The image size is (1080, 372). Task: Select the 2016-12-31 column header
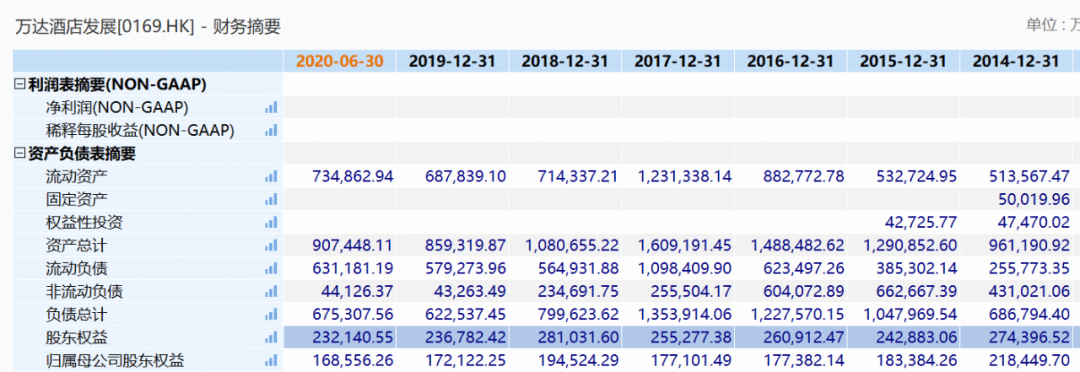791,61
